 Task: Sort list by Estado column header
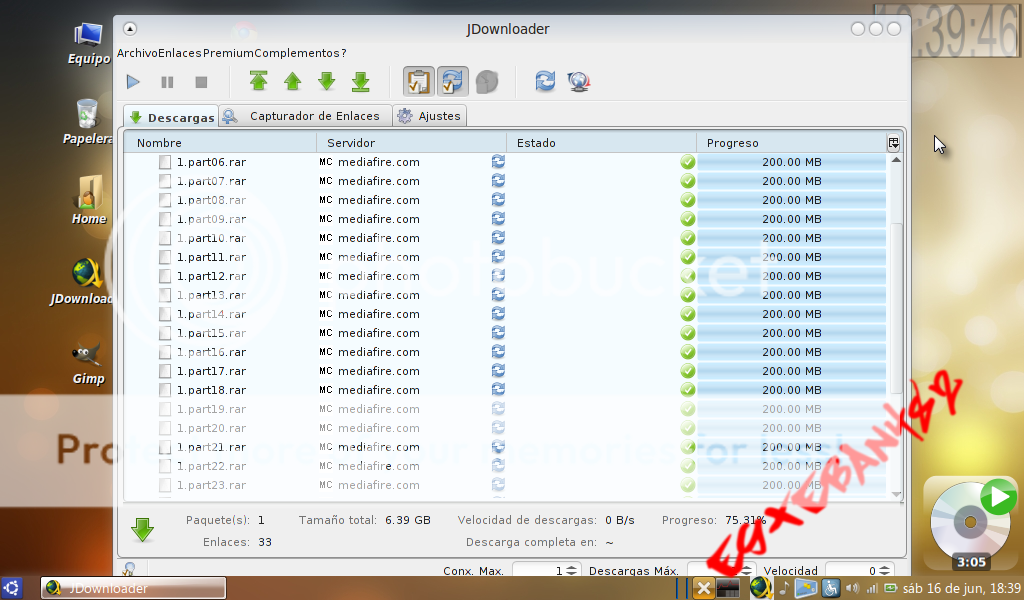coord(601,143)
